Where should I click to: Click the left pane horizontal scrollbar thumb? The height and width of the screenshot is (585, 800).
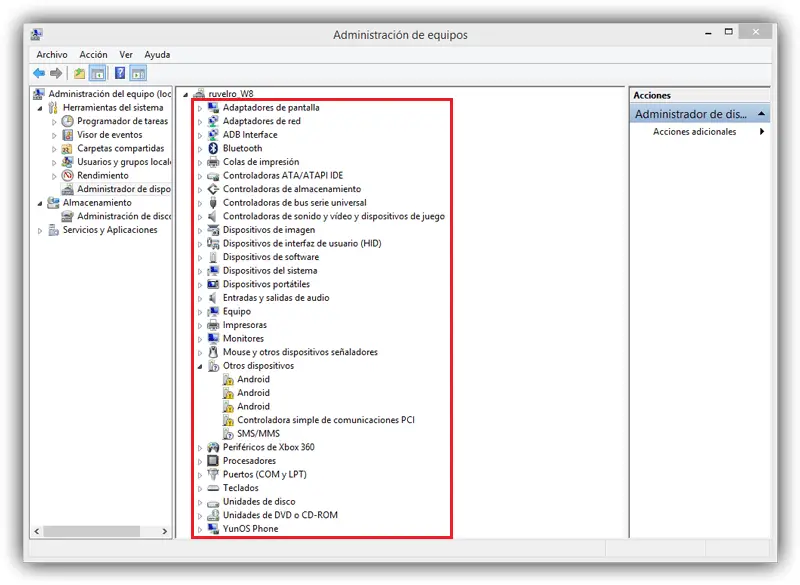click(91, 531)
